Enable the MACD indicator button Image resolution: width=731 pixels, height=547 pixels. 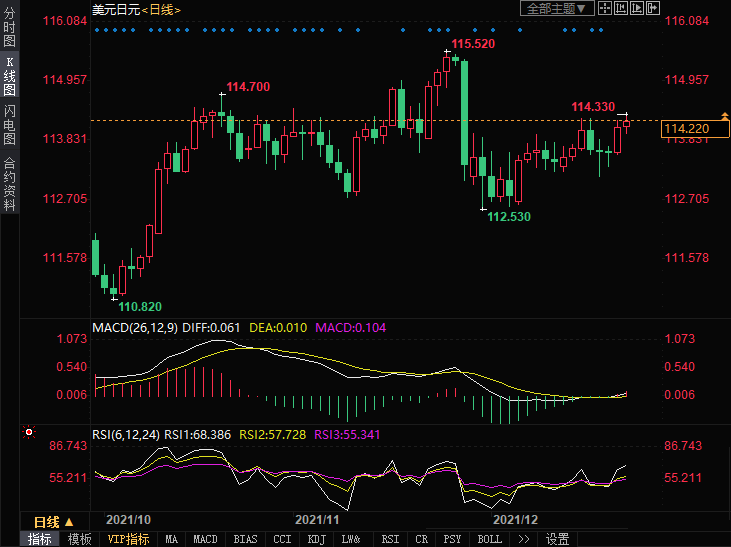click(x=205, y=539)
